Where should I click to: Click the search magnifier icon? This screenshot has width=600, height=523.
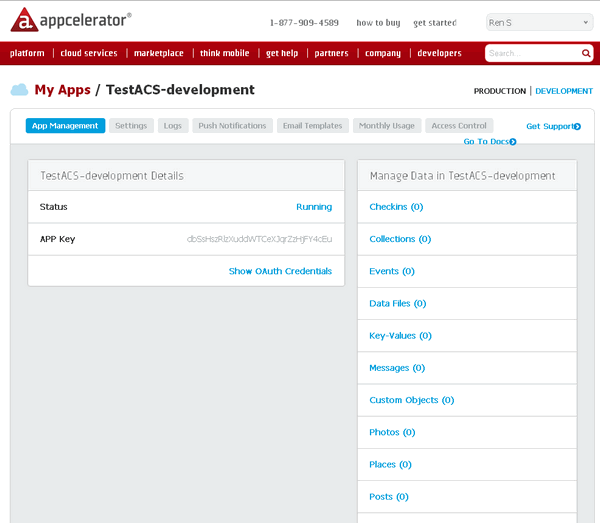tap(585, 53)
